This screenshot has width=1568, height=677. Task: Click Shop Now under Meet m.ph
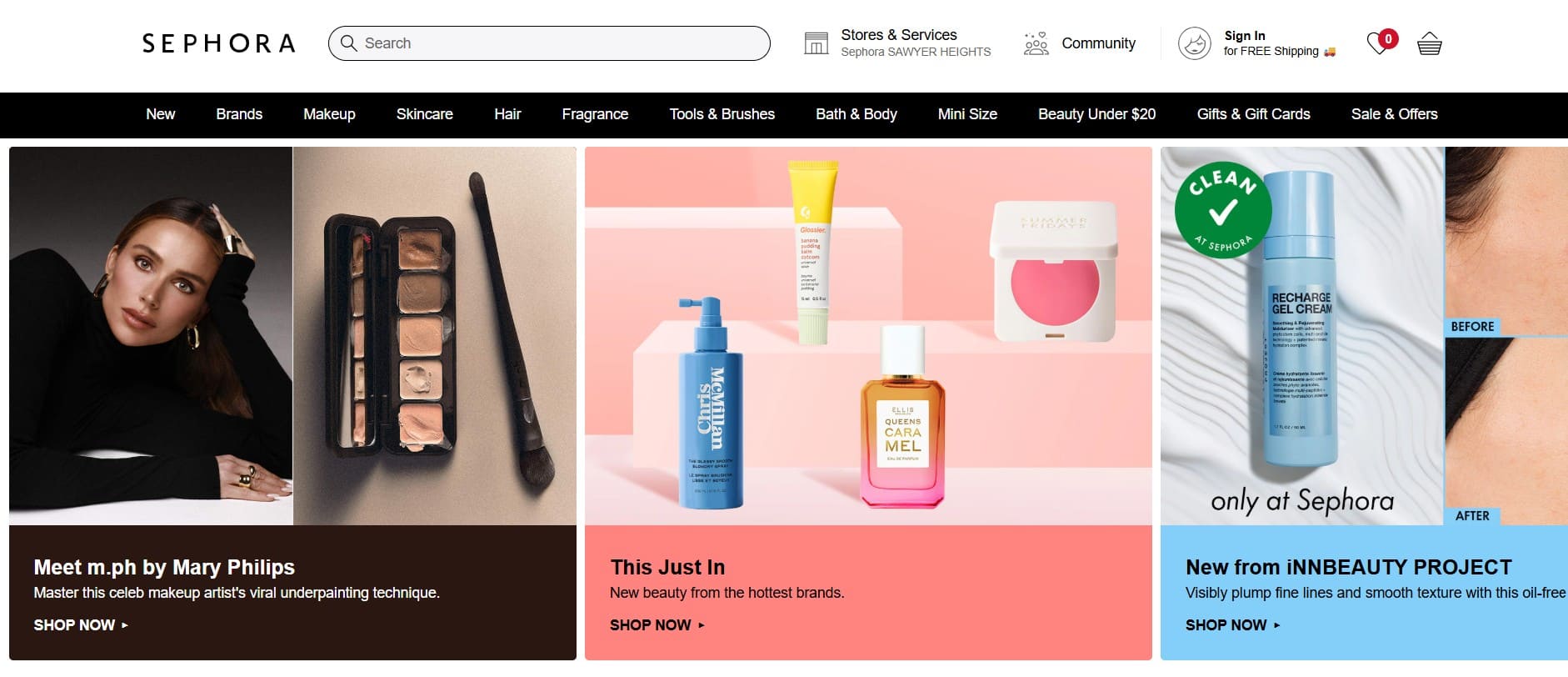pos(81,625)
